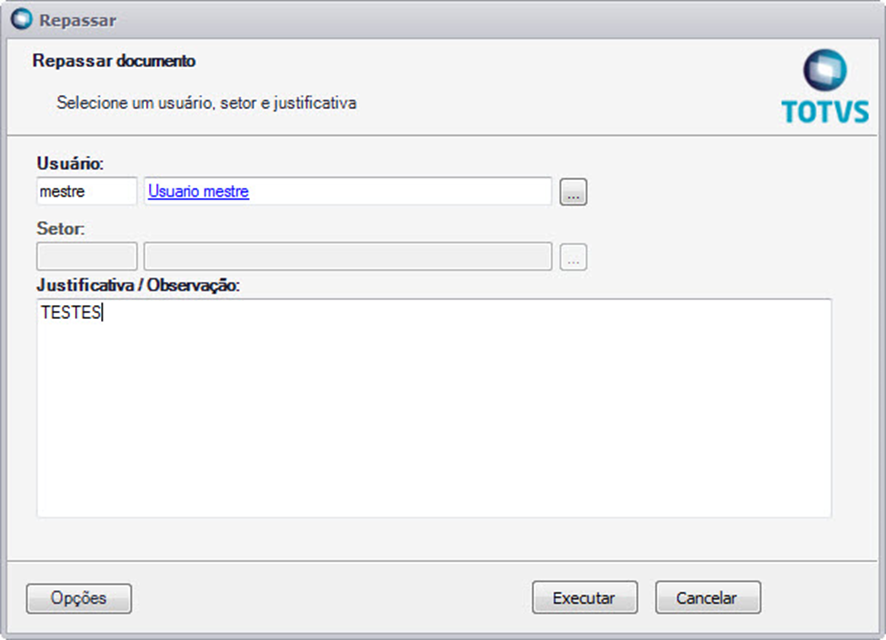This screenshot has width=886, height=640.
Task: Click the 'Repassar documento' heading
Action: tap(113, 61)
